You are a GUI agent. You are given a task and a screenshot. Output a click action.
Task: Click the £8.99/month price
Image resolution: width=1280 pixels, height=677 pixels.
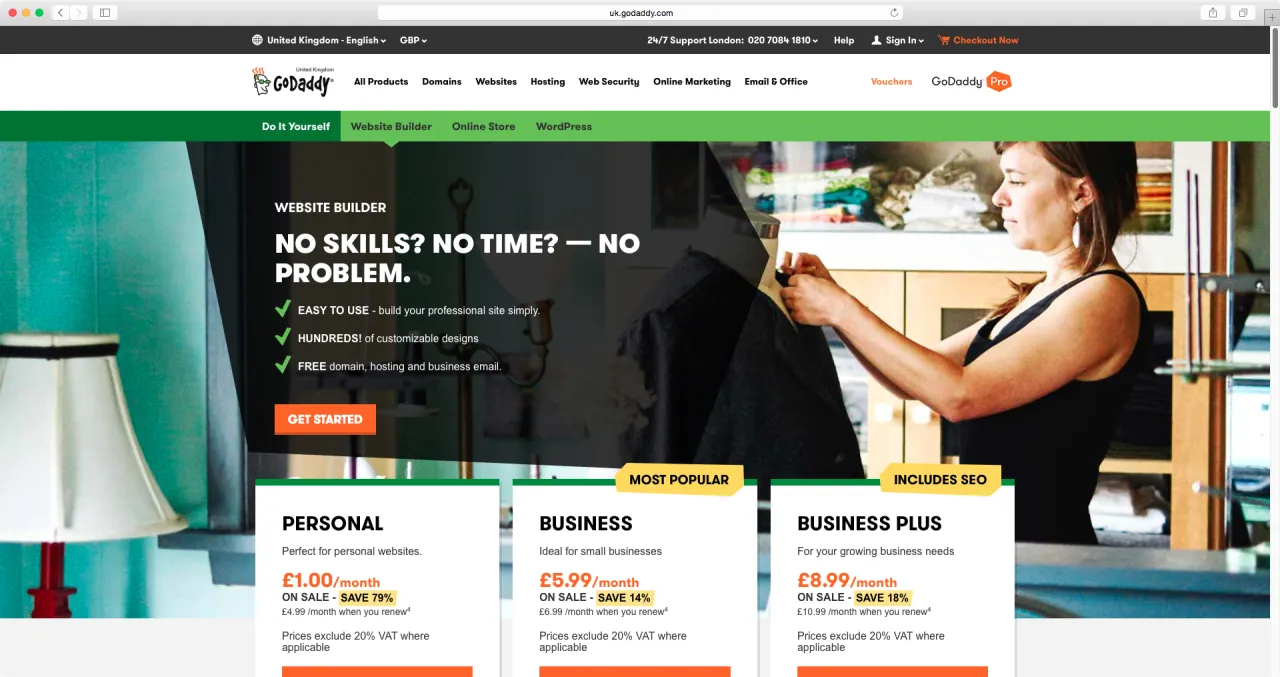coord(847,580)
